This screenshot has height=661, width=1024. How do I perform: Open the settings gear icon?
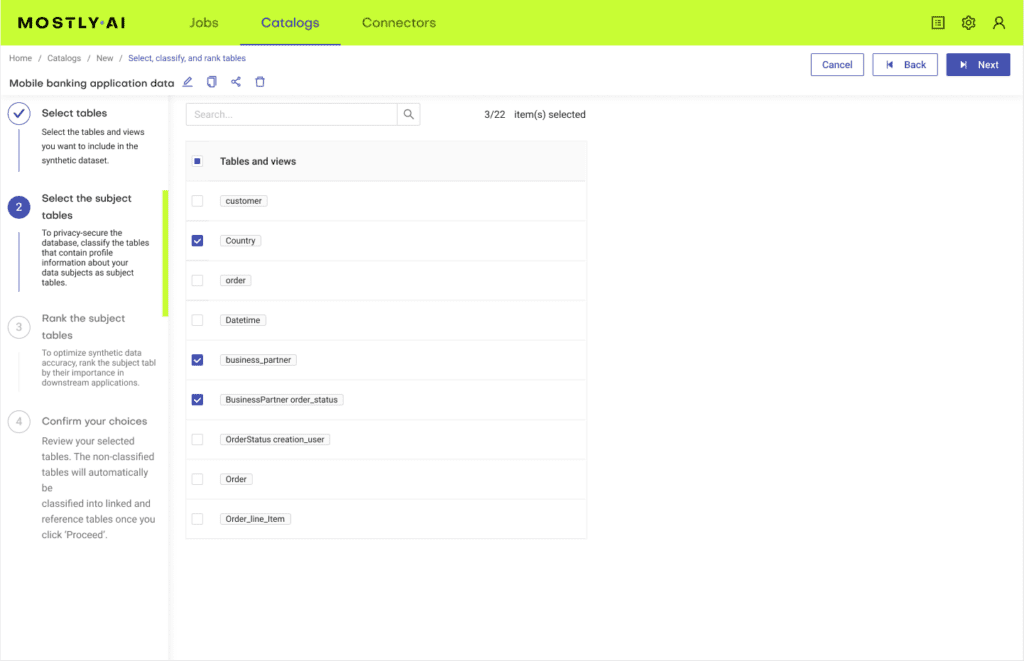[968, 23]
